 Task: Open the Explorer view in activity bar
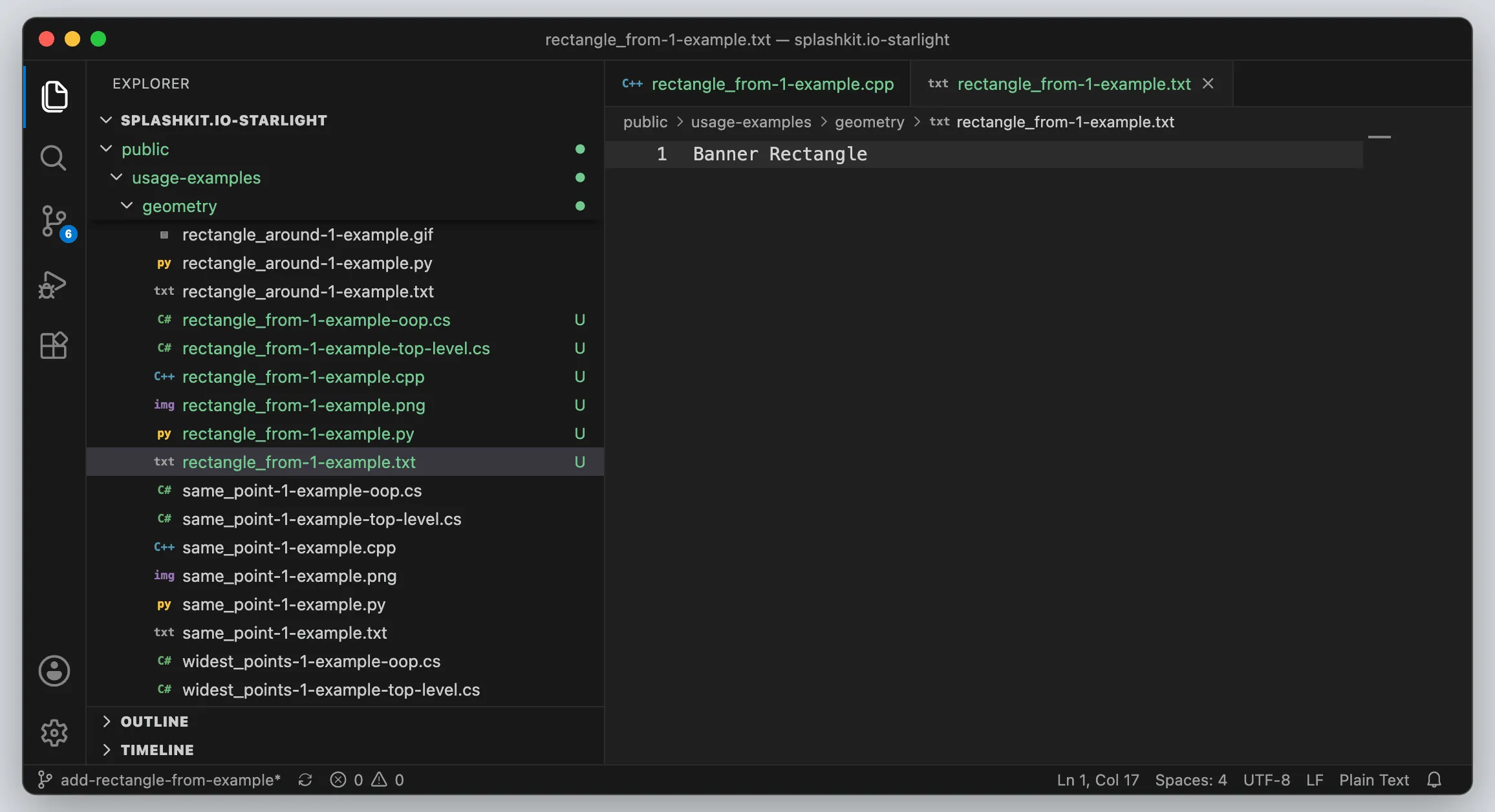coord(54,96)
